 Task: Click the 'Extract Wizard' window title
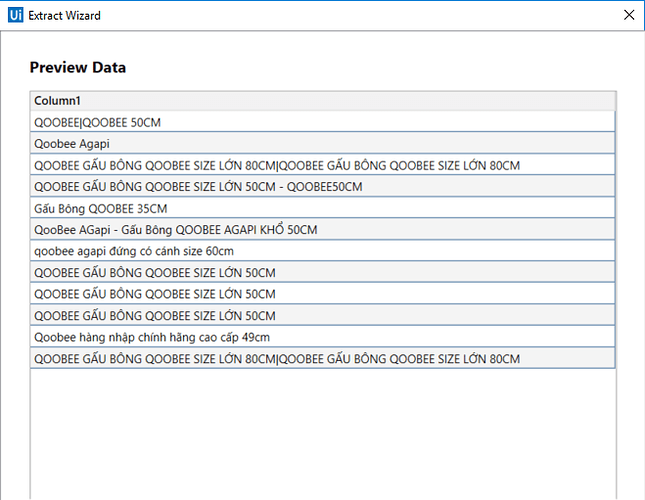[64, 16]
